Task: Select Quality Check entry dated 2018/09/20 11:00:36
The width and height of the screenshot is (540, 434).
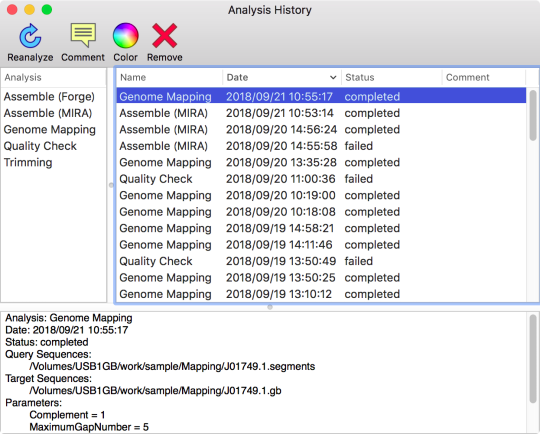Action: pyautogui.click(x=321, y=179)
